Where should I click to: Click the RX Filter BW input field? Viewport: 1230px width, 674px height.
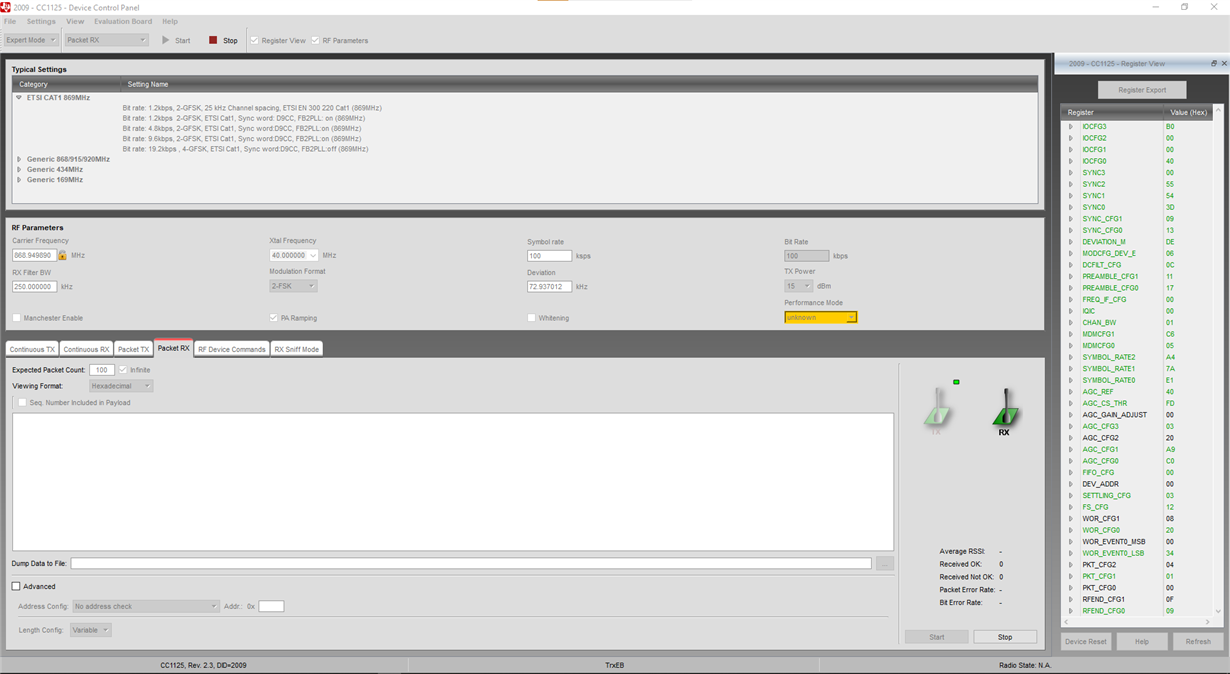[34, 287]
